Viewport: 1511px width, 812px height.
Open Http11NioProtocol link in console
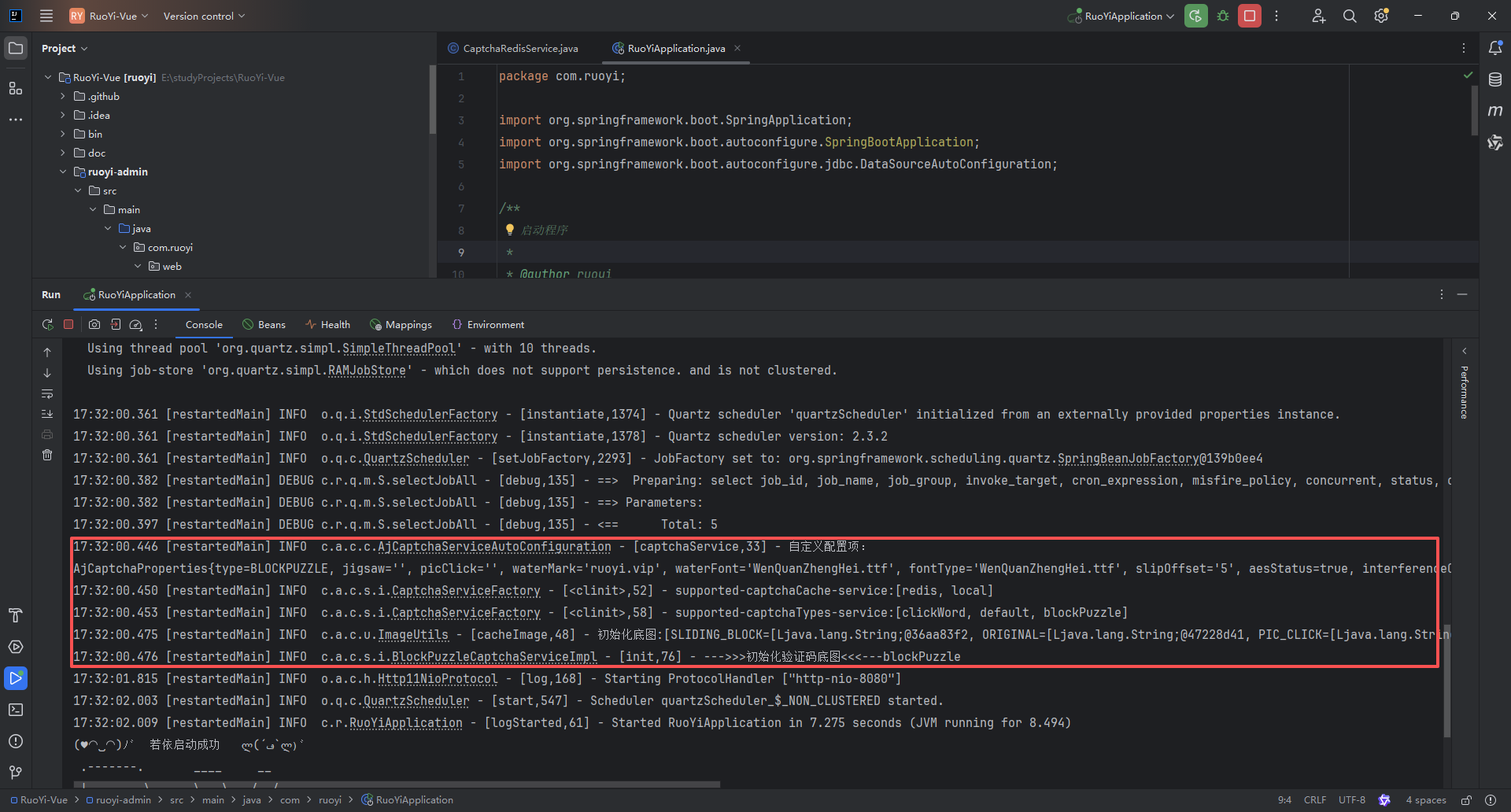(438, 679)
